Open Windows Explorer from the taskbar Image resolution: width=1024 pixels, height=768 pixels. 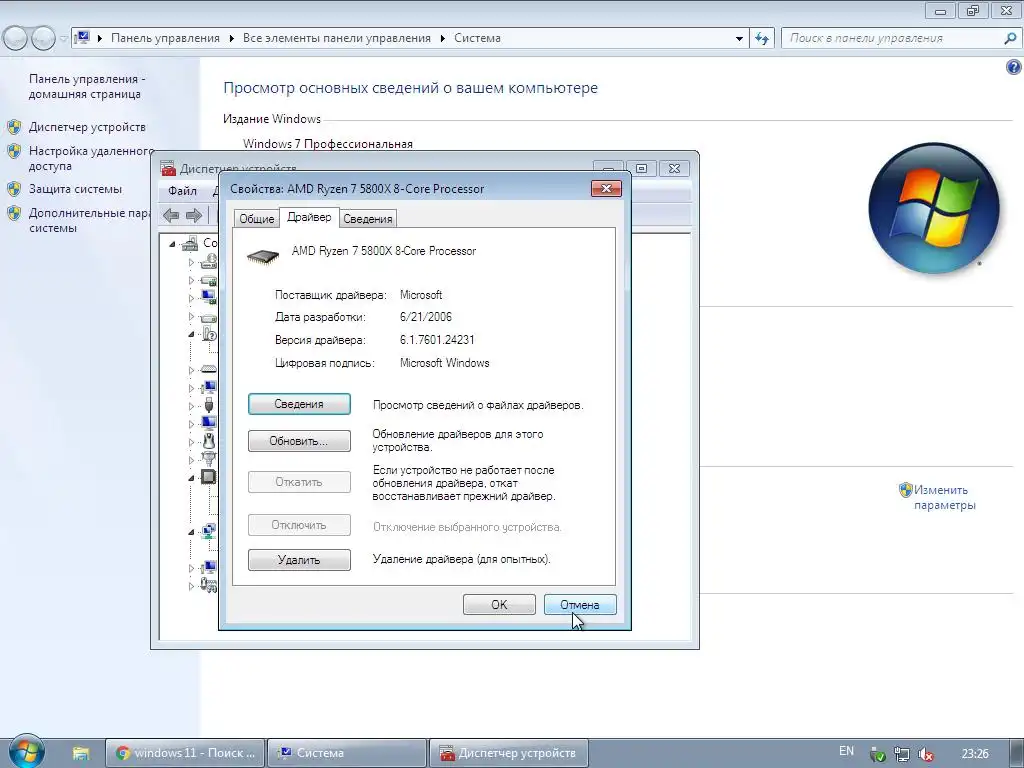coord(80,753)
